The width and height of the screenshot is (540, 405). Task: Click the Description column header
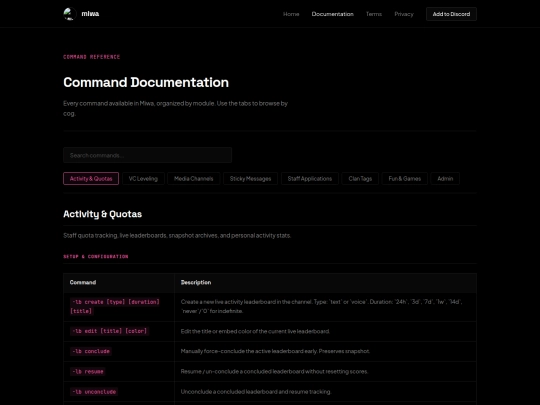[x=196, y=282]
